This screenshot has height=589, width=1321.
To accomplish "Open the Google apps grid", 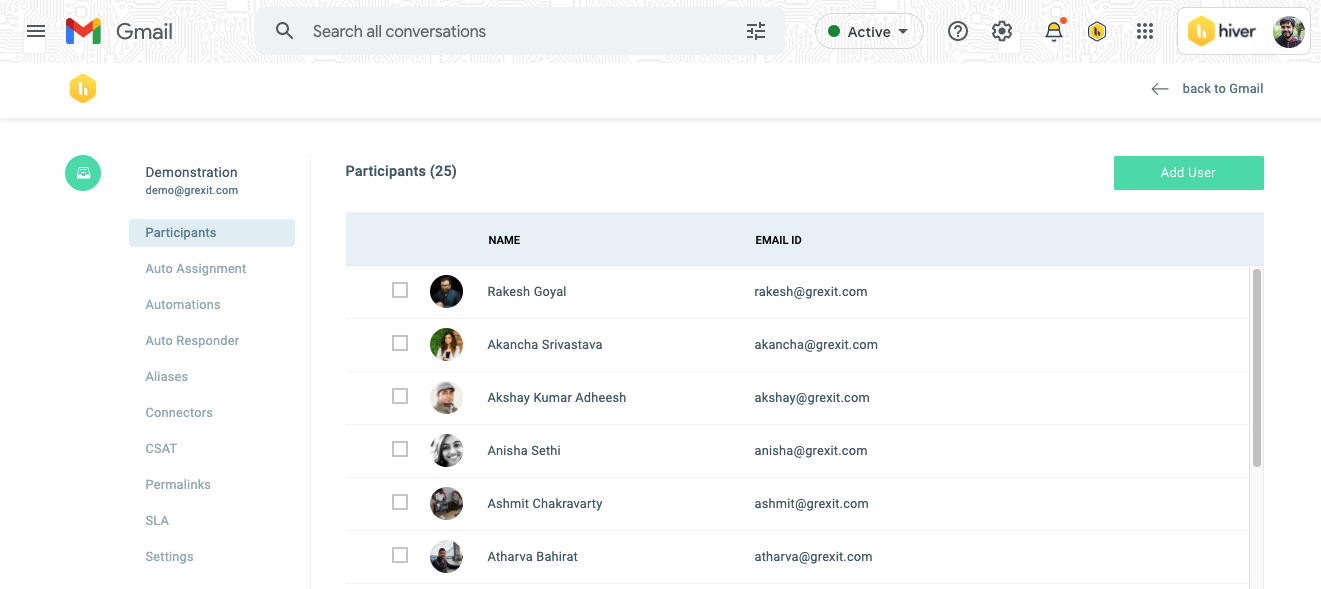I will (x=1145, y=31).
